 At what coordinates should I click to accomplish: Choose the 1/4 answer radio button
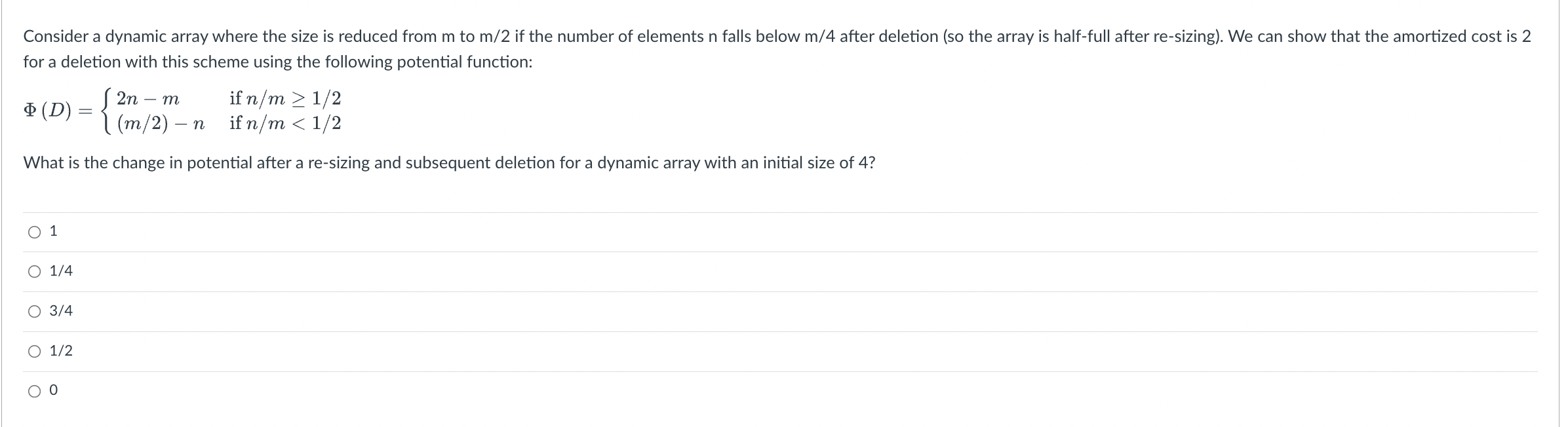tap(35, 272)
